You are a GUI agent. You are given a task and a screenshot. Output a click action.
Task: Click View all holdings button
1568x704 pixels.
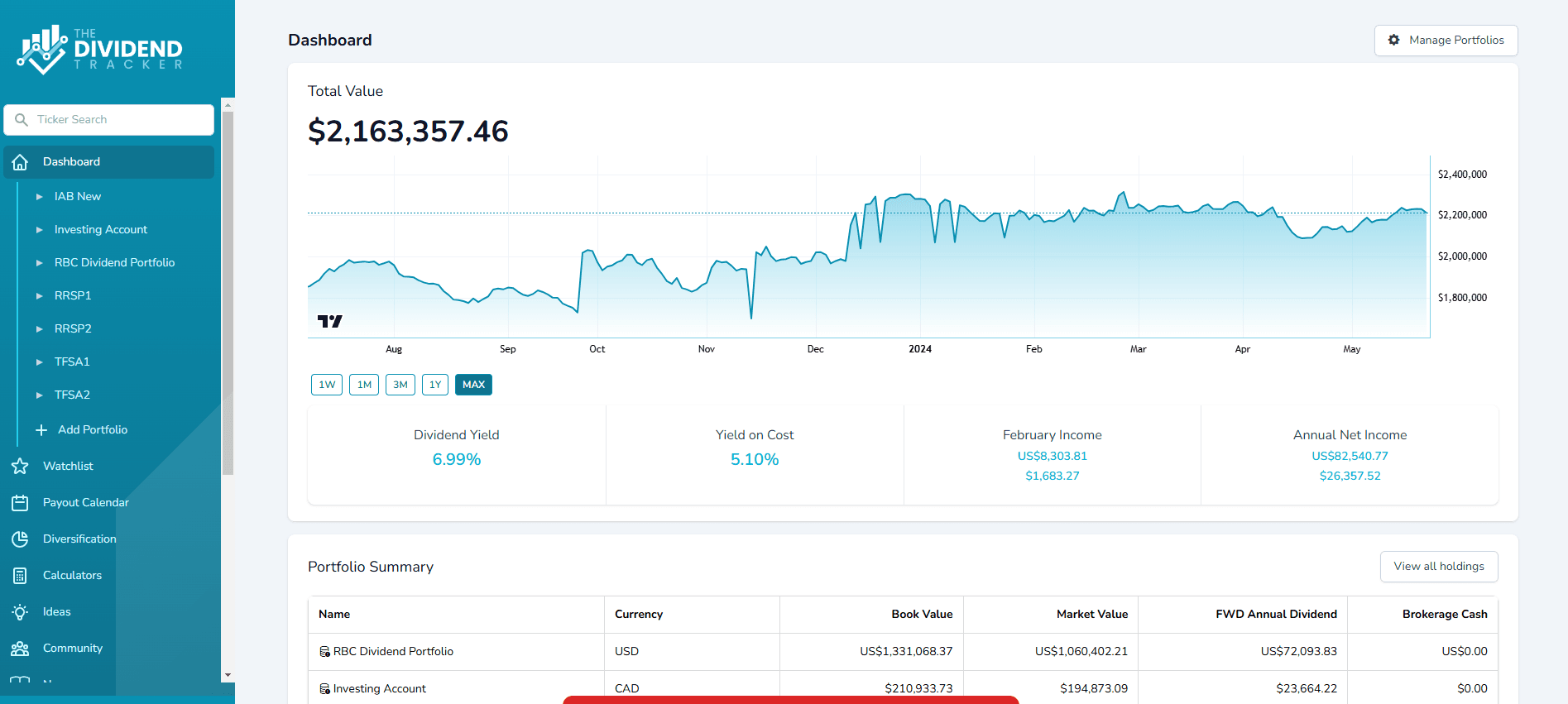(1439, 567)
